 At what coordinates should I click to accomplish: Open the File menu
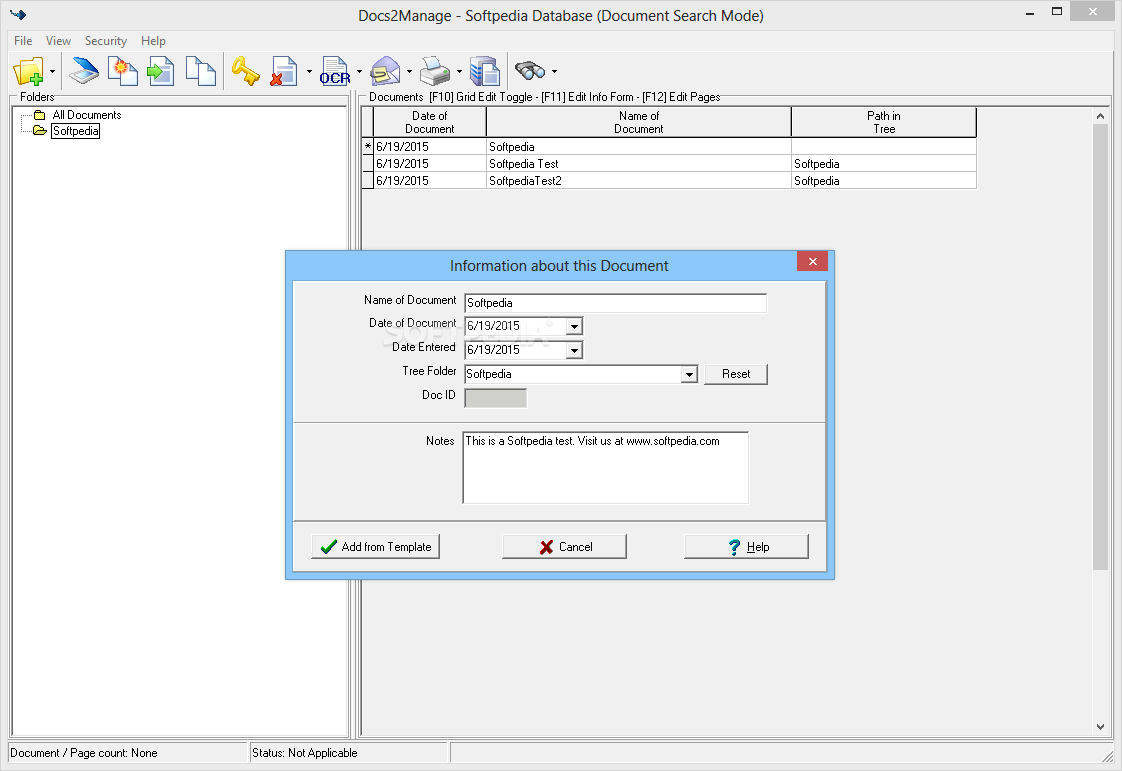click(x=23, y=41)
